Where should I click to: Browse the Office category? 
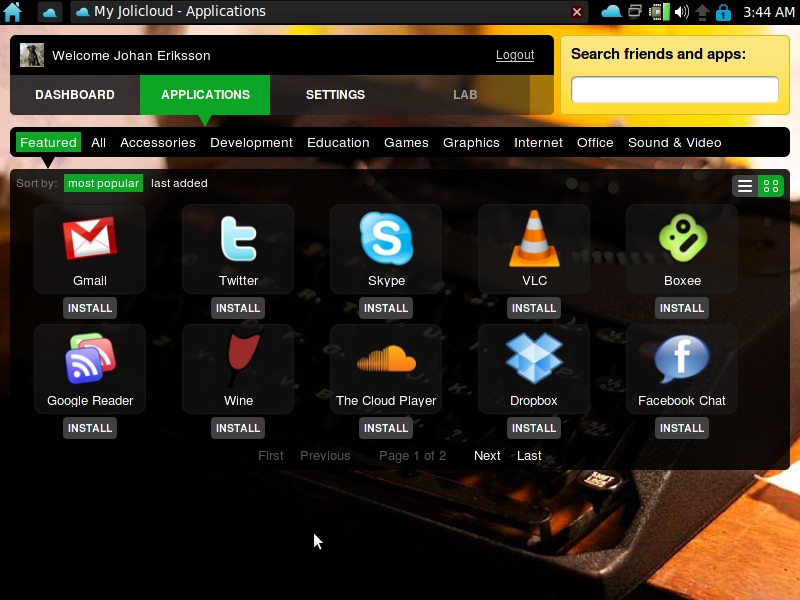595,142
